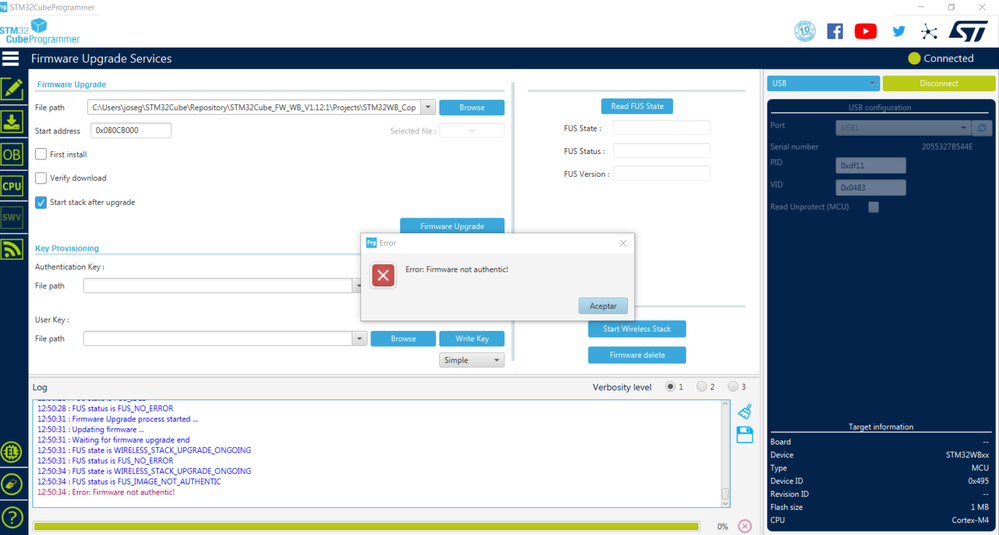Open the key/tools icon in sidebar
Viewport: 999px width, 535px height.
(x=12, y=484)
